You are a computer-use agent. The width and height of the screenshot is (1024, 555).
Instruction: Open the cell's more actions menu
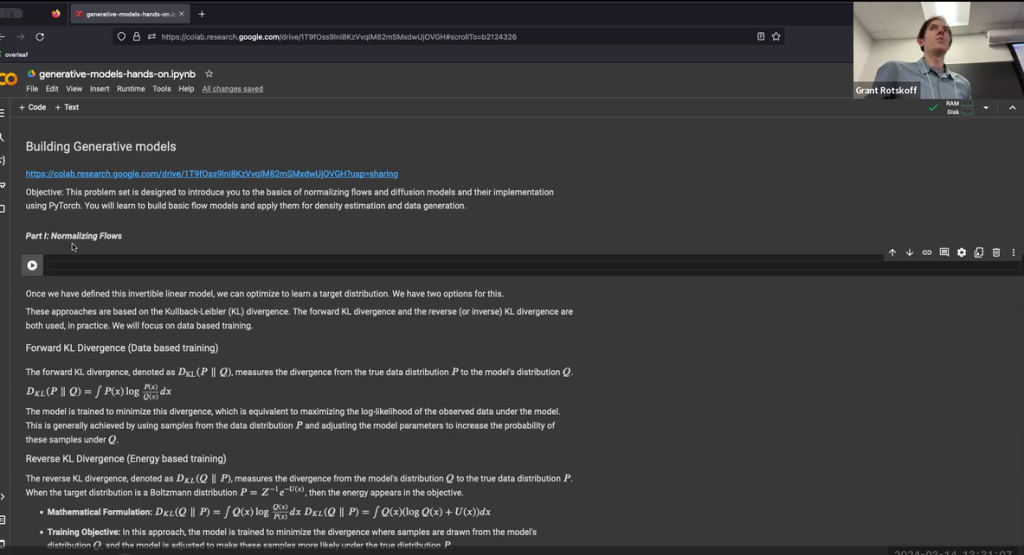[1013, 252]
